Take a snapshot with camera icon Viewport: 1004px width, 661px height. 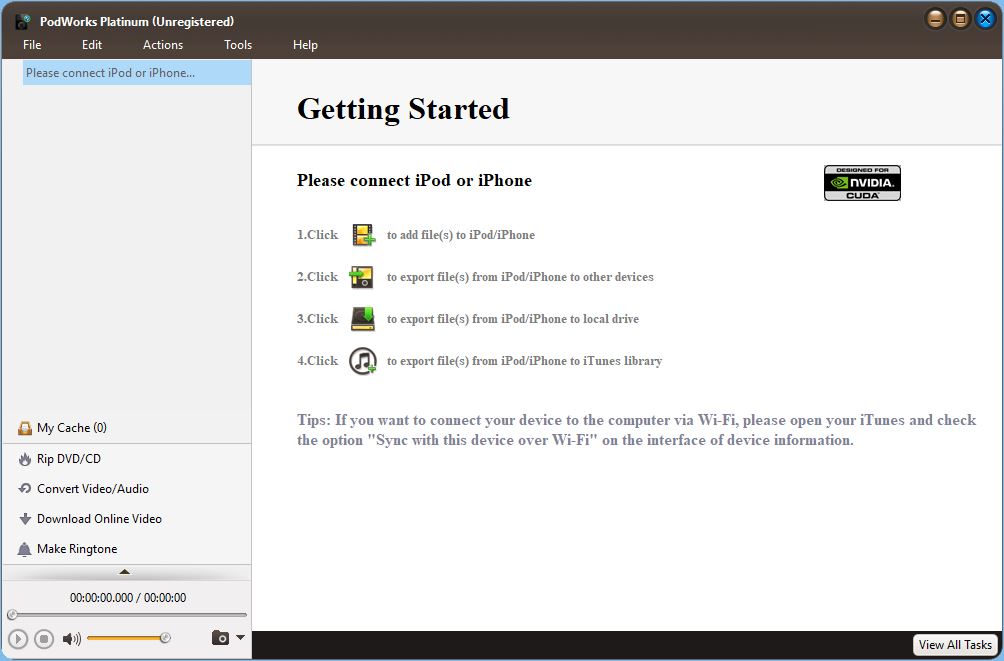point(220,638)
